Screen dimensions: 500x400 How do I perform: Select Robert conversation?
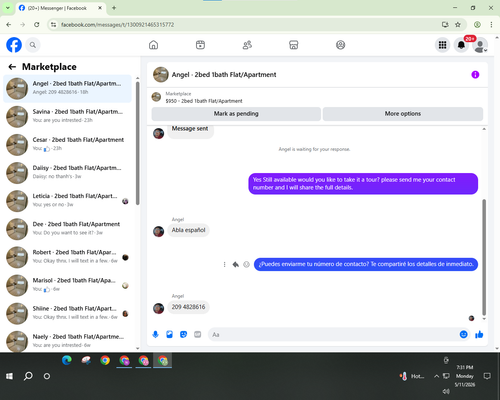pyautogui.click(x=67, y=257)
